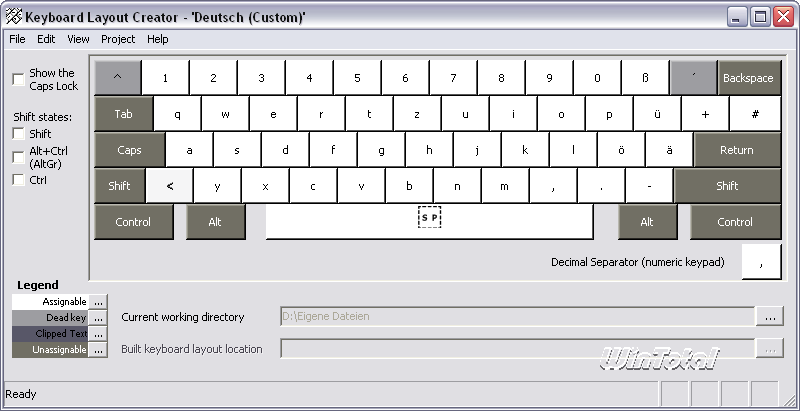Browse for the current working directory
Viewport: 800px width, 411px height.
pos(770,316)
